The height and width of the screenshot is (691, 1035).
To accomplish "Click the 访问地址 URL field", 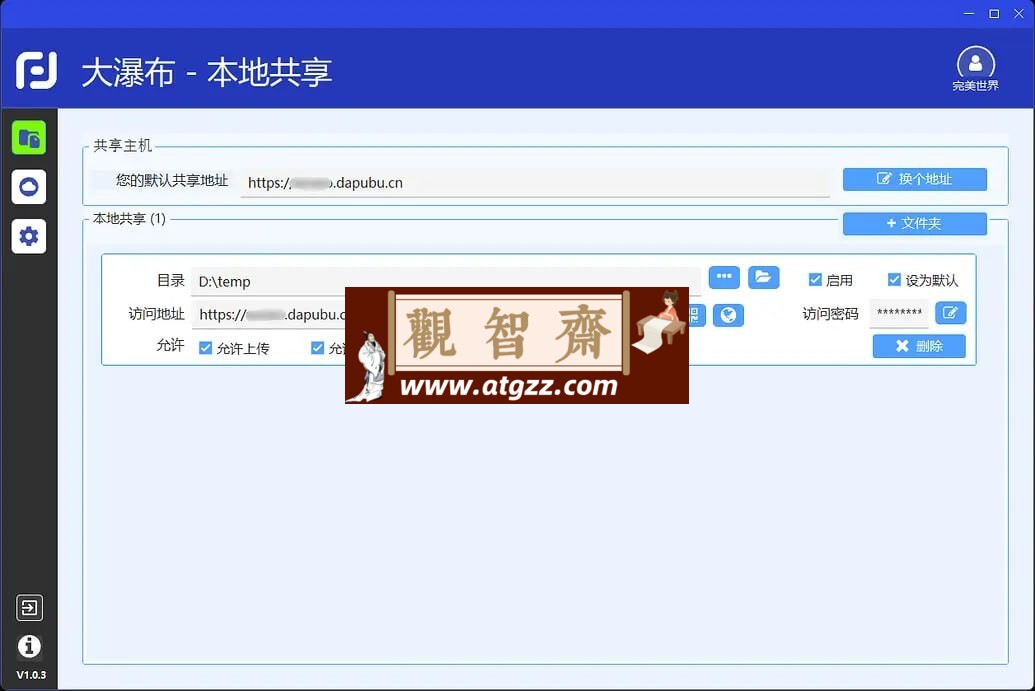I will pyautogui.click(x=269, y=315).
